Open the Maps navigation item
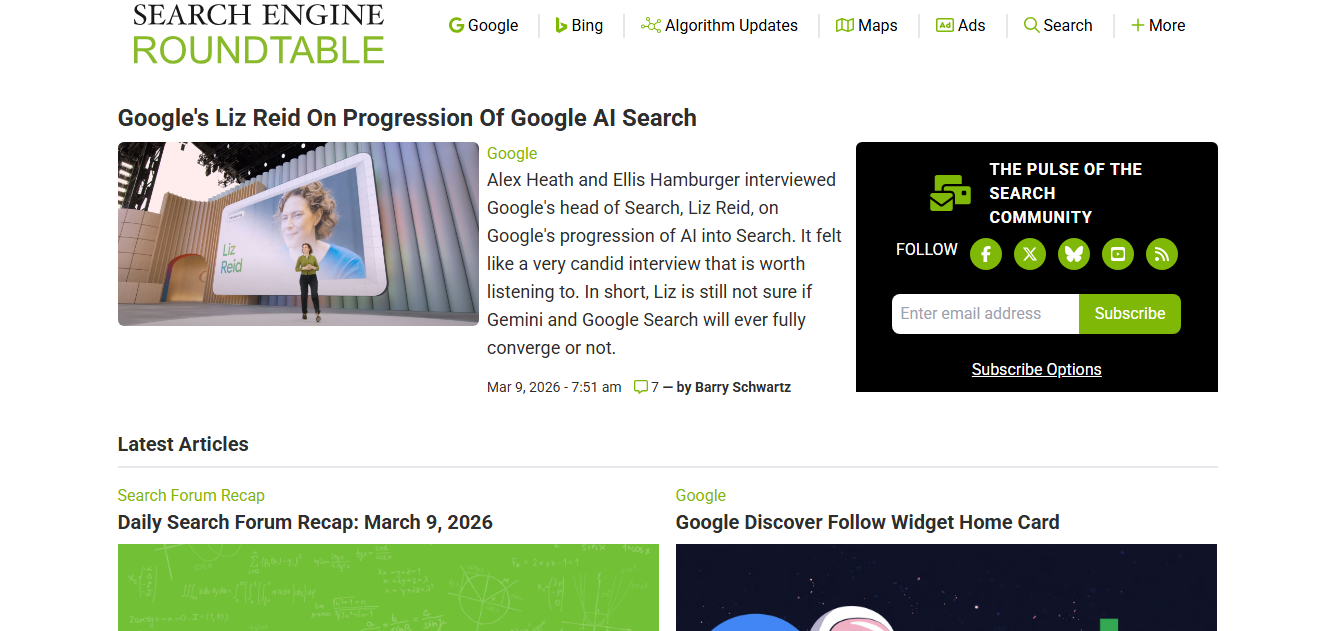1335x631 pixels. click(x=867, y=26)
